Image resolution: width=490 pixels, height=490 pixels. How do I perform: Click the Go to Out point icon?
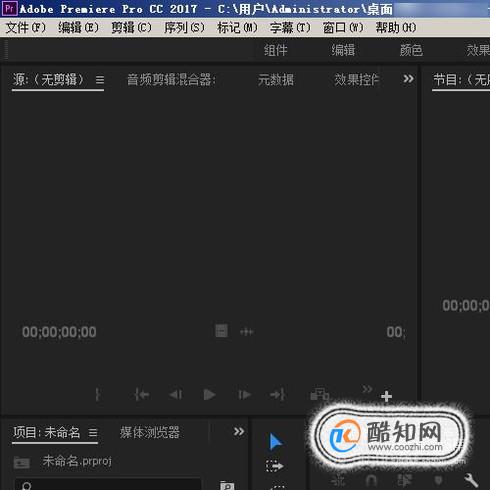coord(278,395)
